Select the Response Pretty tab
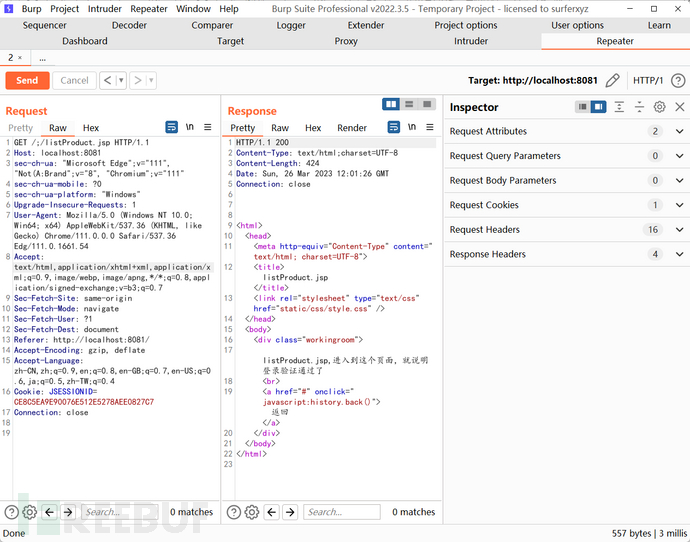This screenshot has width=690, height=542. pos(242,128)
